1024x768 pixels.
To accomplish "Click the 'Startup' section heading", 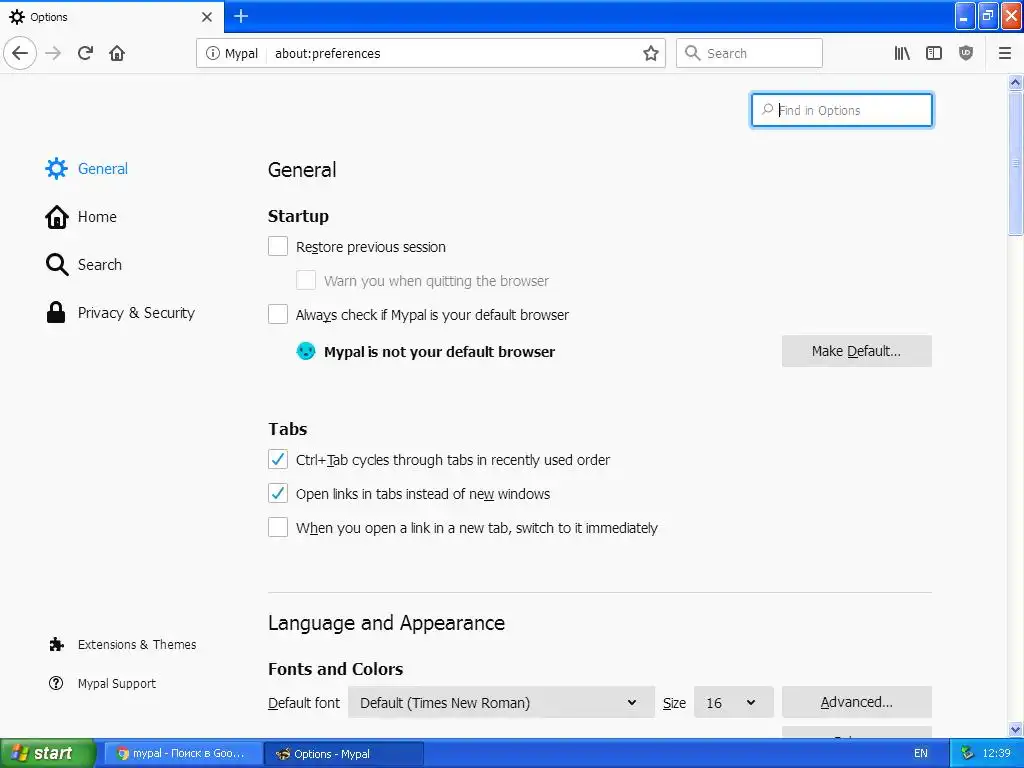I will coord(298,216).
